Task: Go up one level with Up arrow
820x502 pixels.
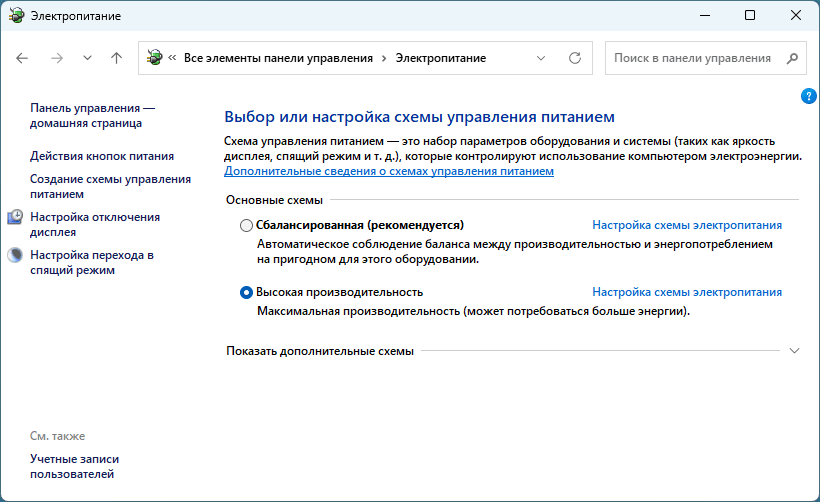Action: (x=116, y=58)
